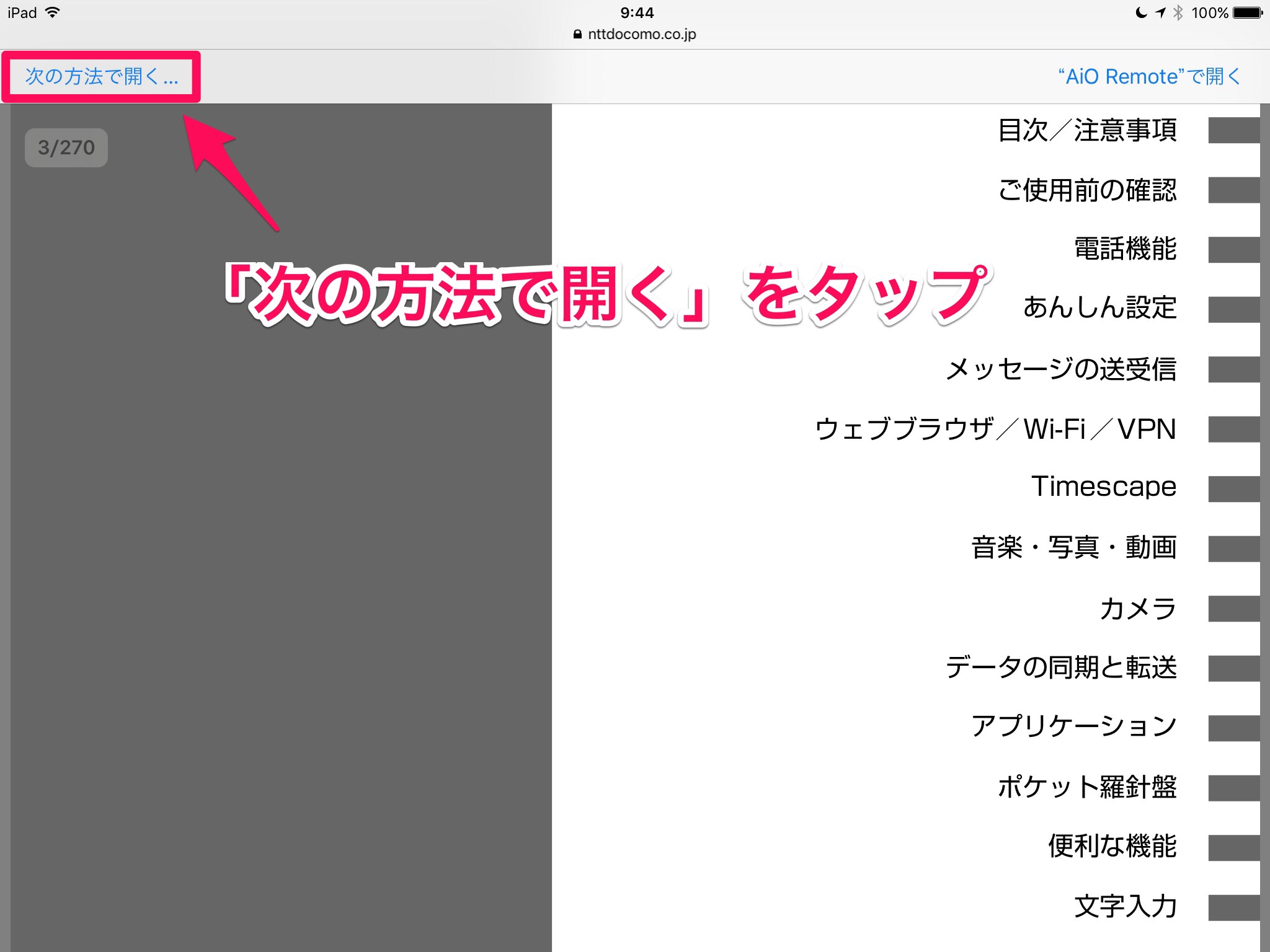Open the '目次／注意事項' contents entry
This screenshot has height=952, width=1270.
pyautogui.click(x=1087, y=131)
